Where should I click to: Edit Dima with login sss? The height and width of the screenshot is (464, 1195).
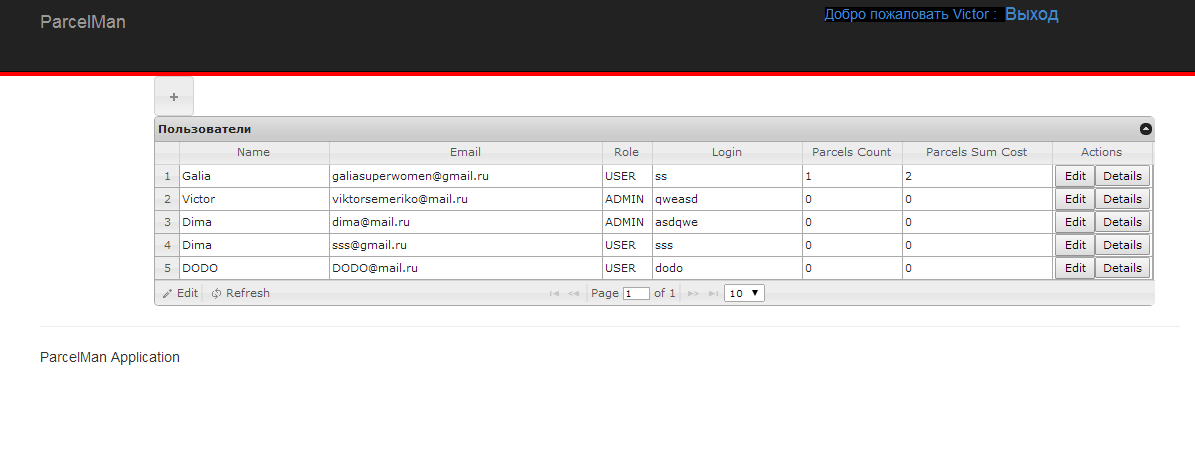pos(1075,245)
